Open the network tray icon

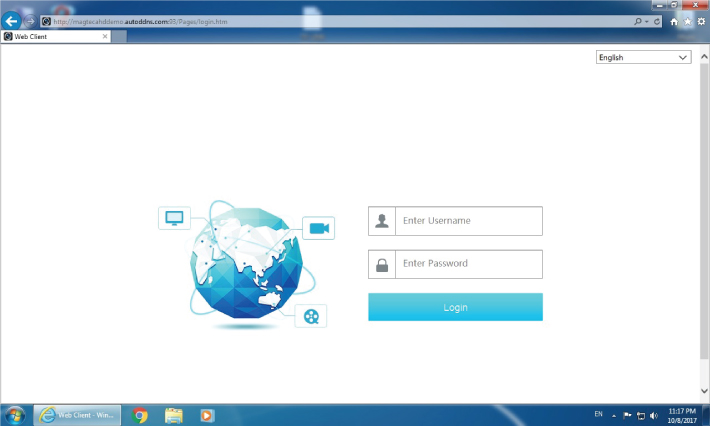(x=641, y=416)
